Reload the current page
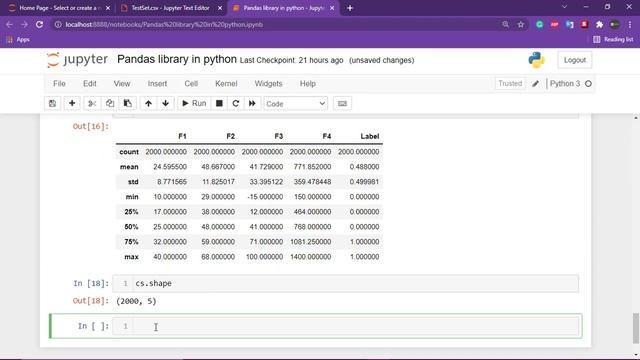This screenshot has height=360, width=640. click(x=39, y=24)
